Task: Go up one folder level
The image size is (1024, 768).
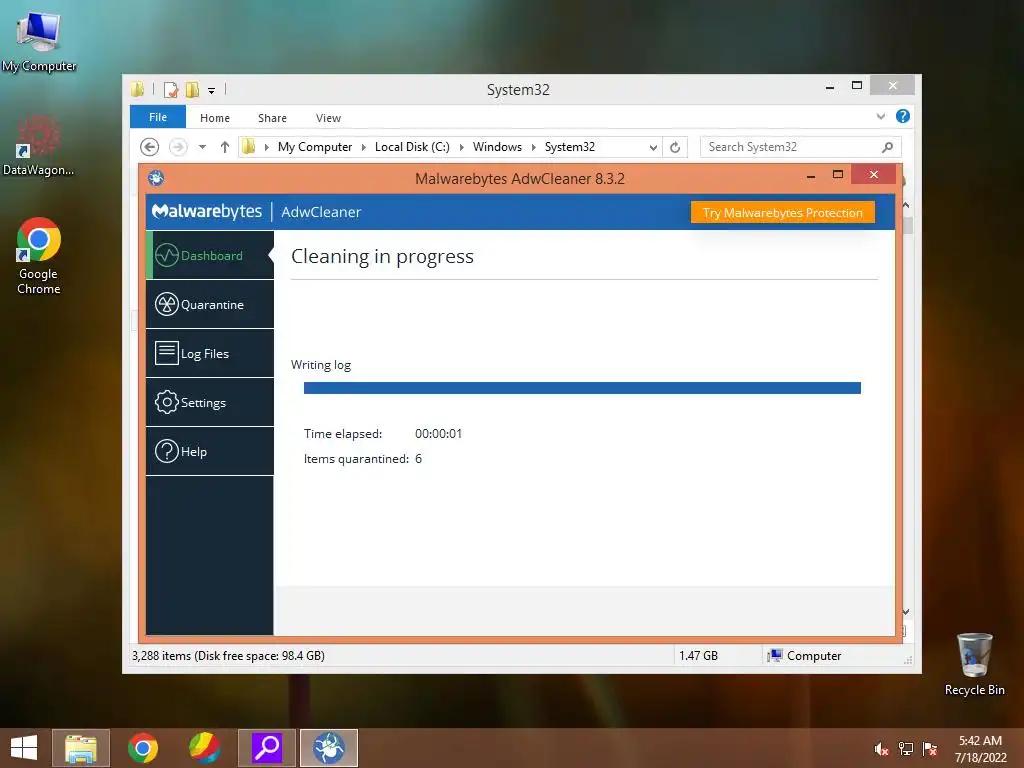Action: tap(225, 147)
